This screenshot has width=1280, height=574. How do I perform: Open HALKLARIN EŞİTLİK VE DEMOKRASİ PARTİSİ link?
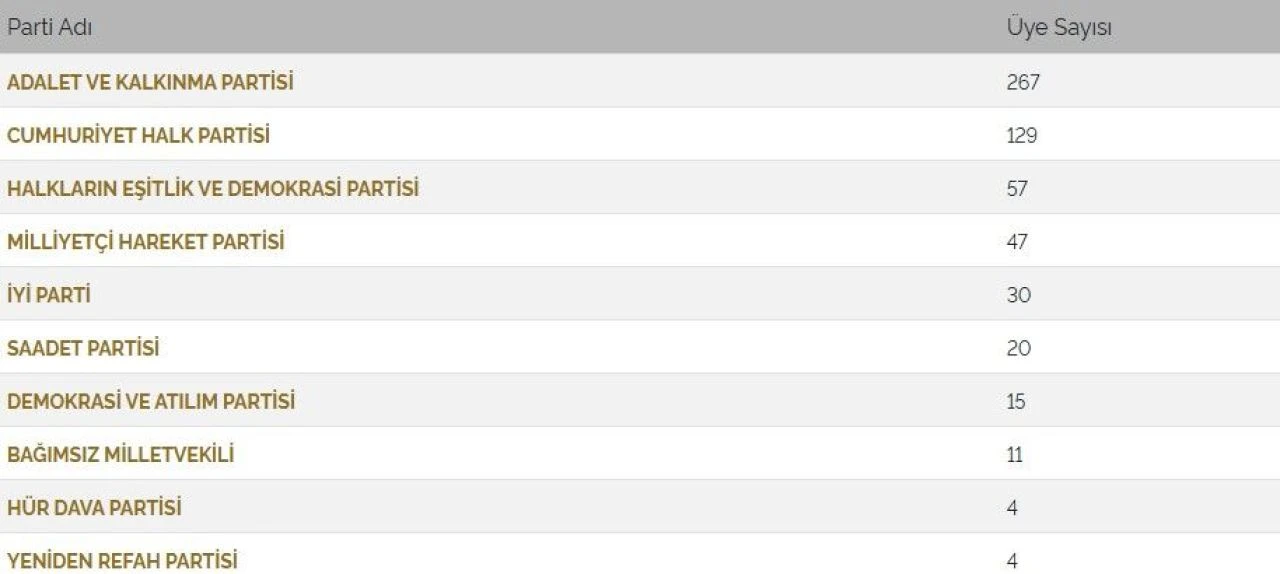pos(213,188)
